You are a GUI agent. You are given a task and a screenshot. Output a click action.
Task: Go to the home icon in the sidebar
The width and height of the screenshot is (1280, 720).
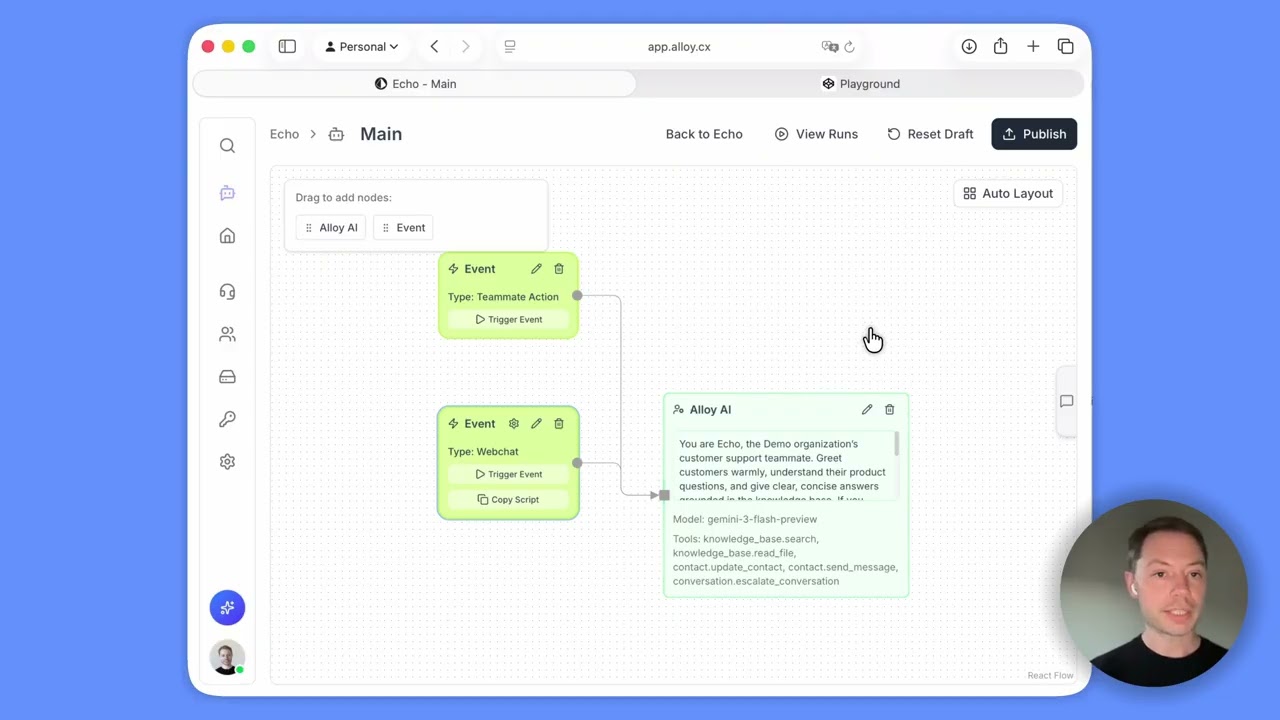pyautogui.click(x=227, y=236)
